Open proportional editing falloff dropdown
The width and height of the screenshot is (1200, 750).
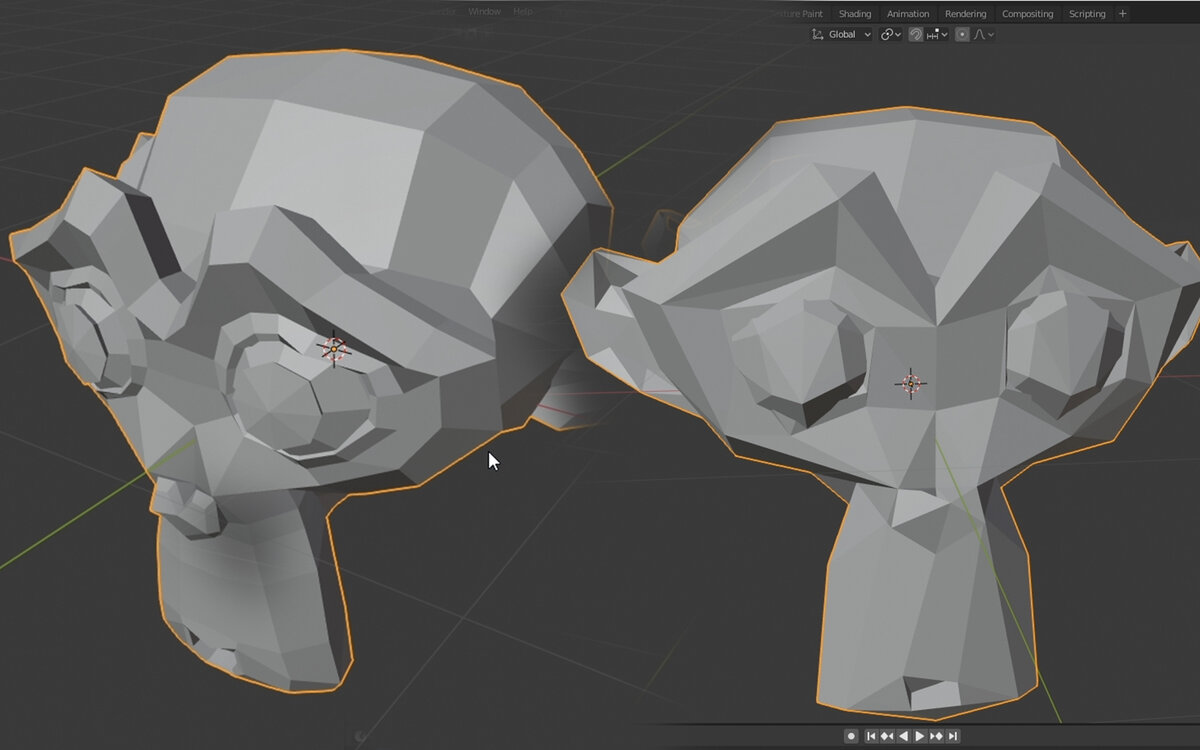(983, 34)
